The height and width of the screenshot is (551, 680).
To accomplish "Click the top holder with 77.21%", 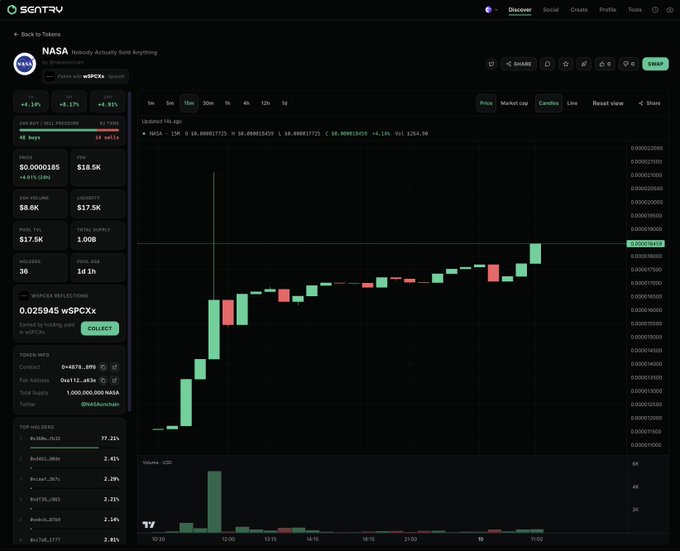I will [x=69, y=442].
